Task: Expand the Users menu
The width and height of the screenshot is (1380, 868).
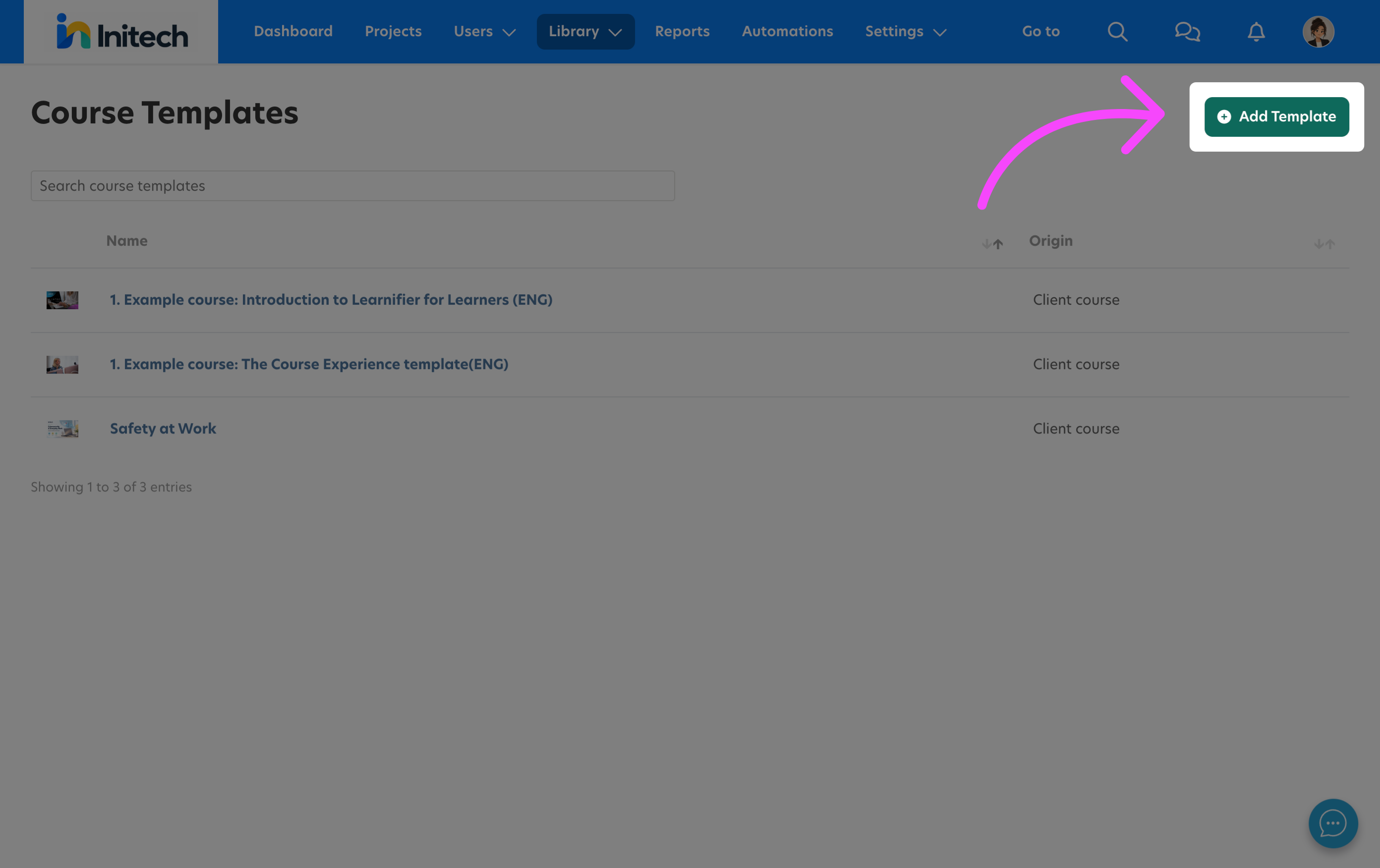Action: [484, 32]
